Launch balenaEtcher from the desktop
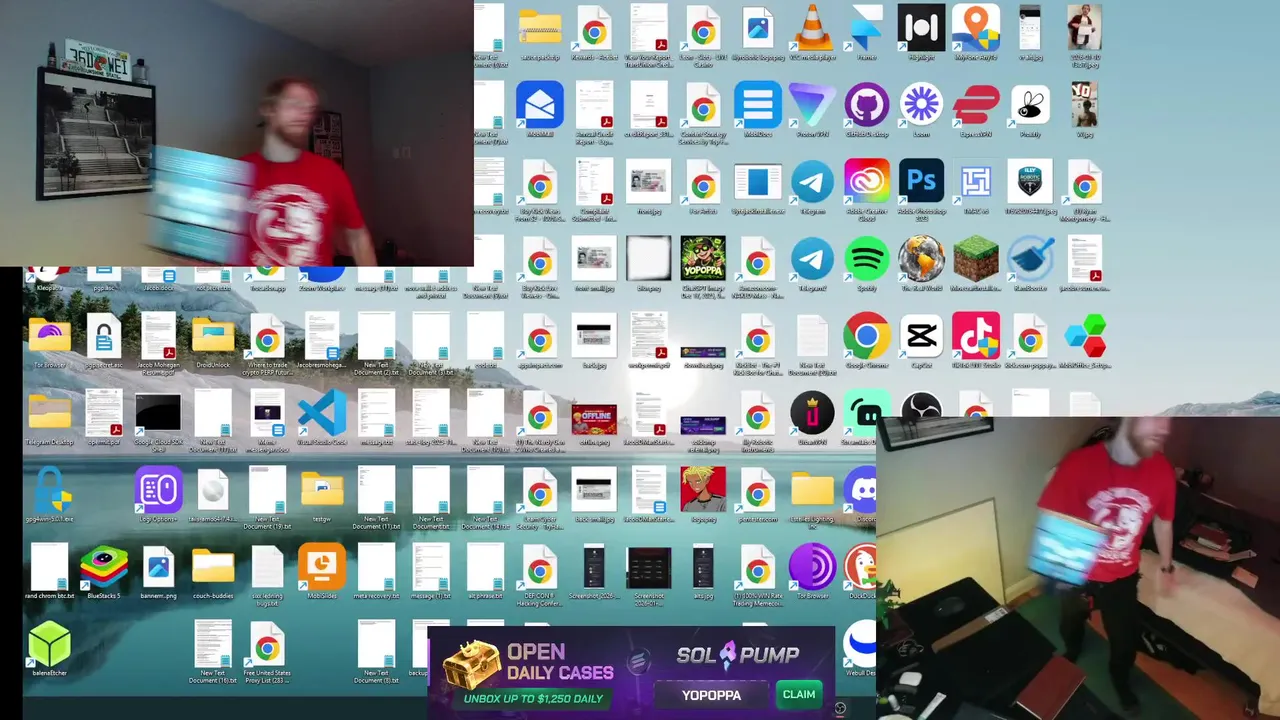The width and height of the screenshot is (1280, 720). [x=49, y=645]
